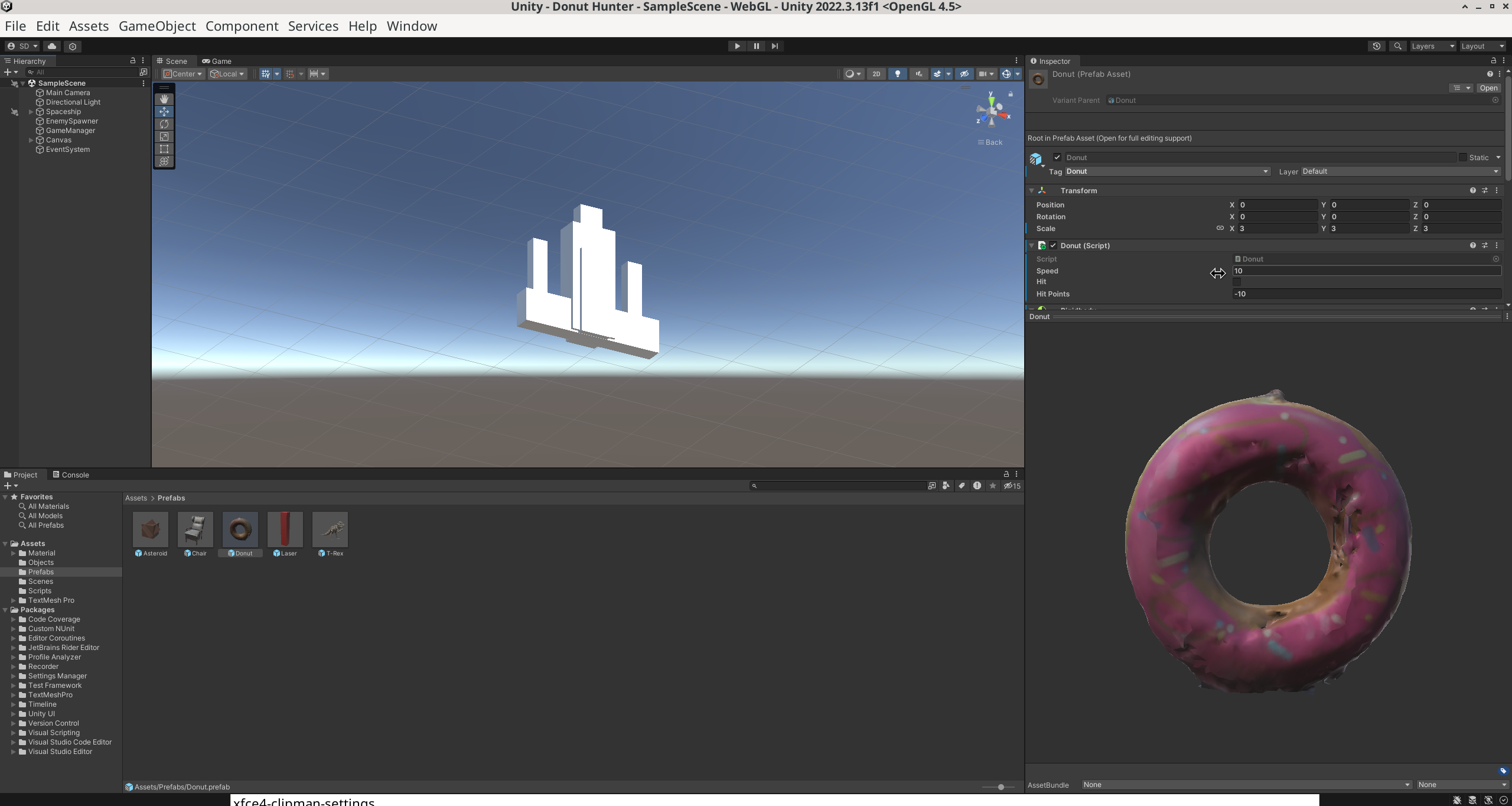Open the Layers dropdown
Screen dimensions: 1512x806
coord(1432,46)
